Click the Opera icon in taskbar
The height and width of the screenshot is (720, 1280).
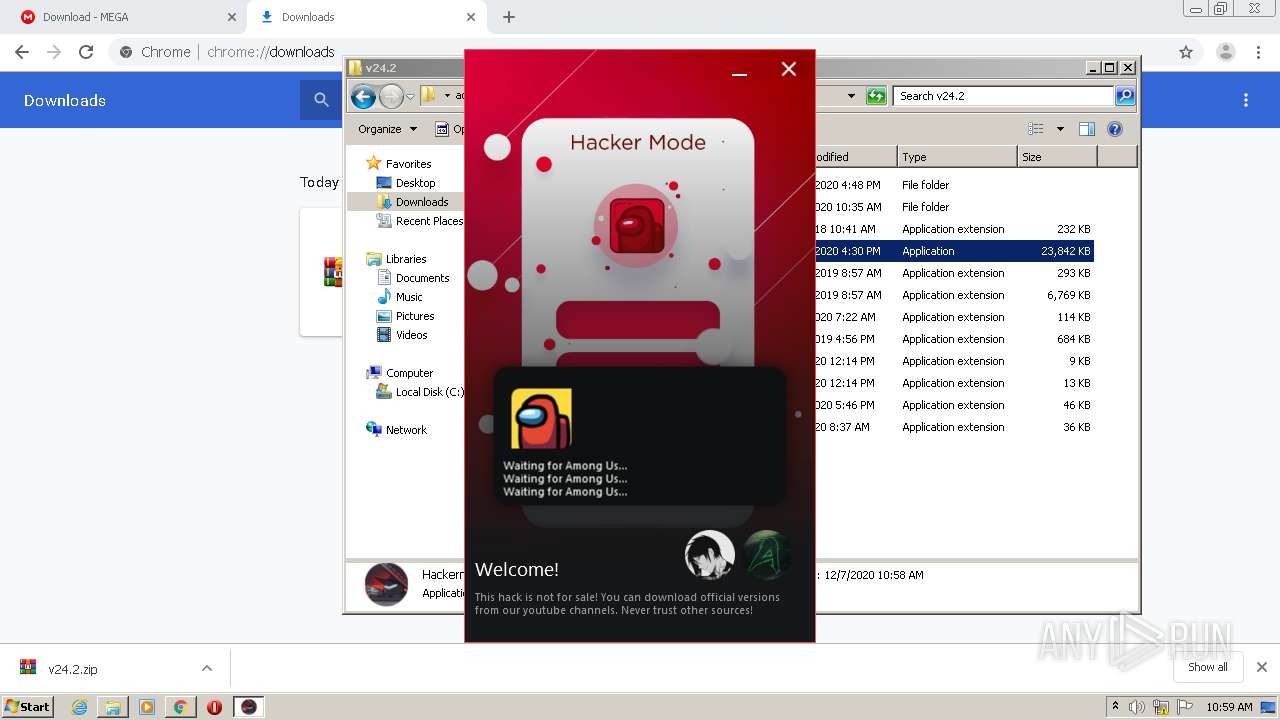214,707
